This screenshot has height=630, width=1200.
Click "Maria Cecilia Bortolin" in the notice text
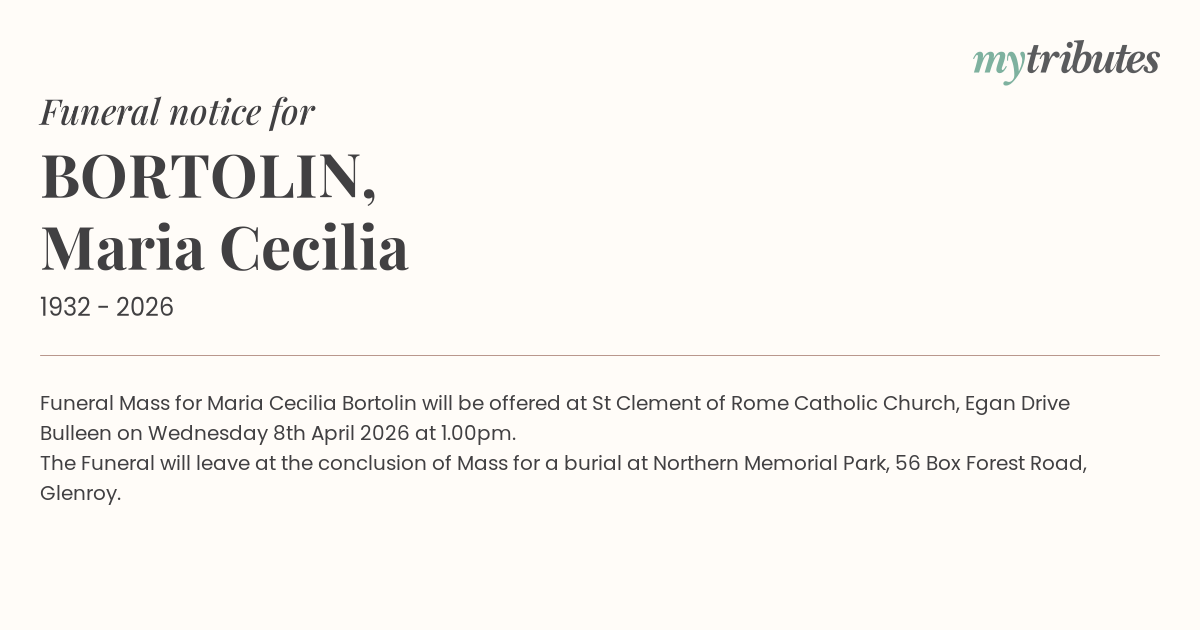click(x=311, y=404)
